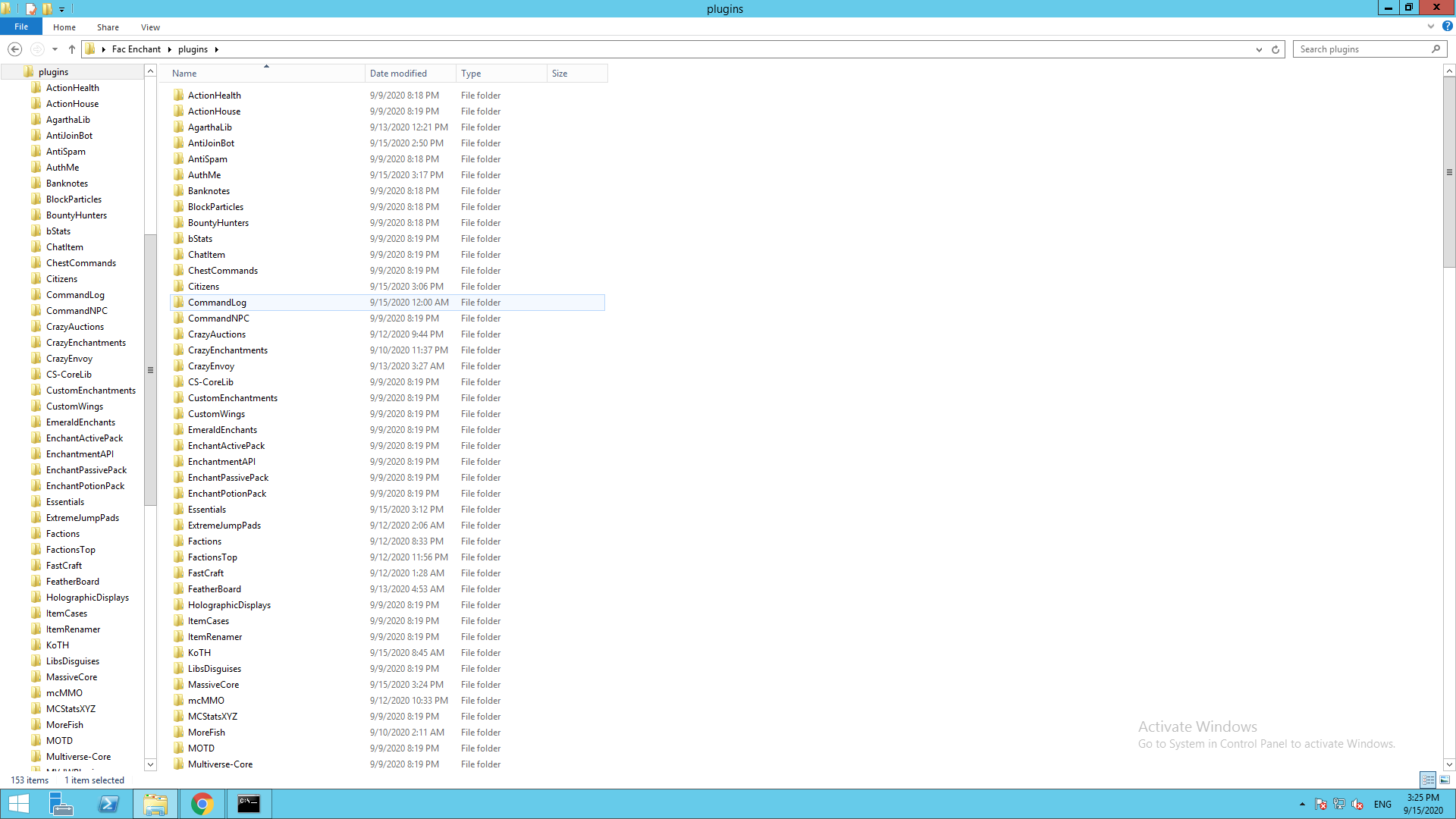Open the View ribbon tab
The image size is (1456, 819).
coord(150,27)
